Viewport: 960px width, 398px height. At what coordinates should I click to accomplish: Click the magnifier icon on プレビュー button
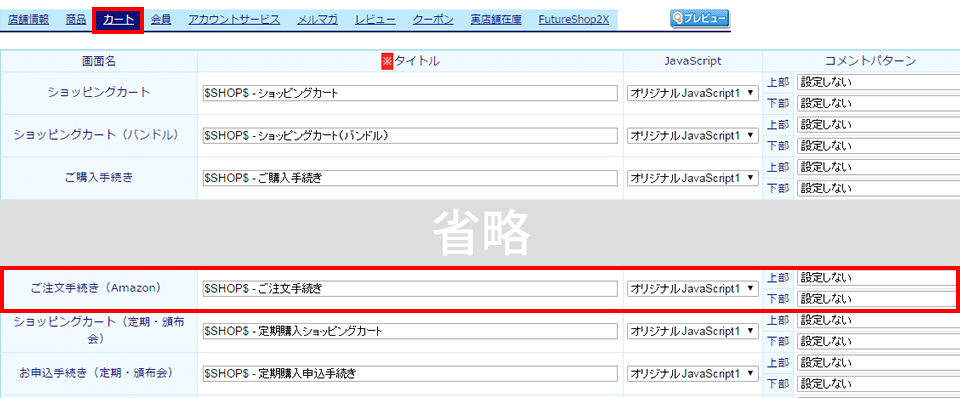677,19
